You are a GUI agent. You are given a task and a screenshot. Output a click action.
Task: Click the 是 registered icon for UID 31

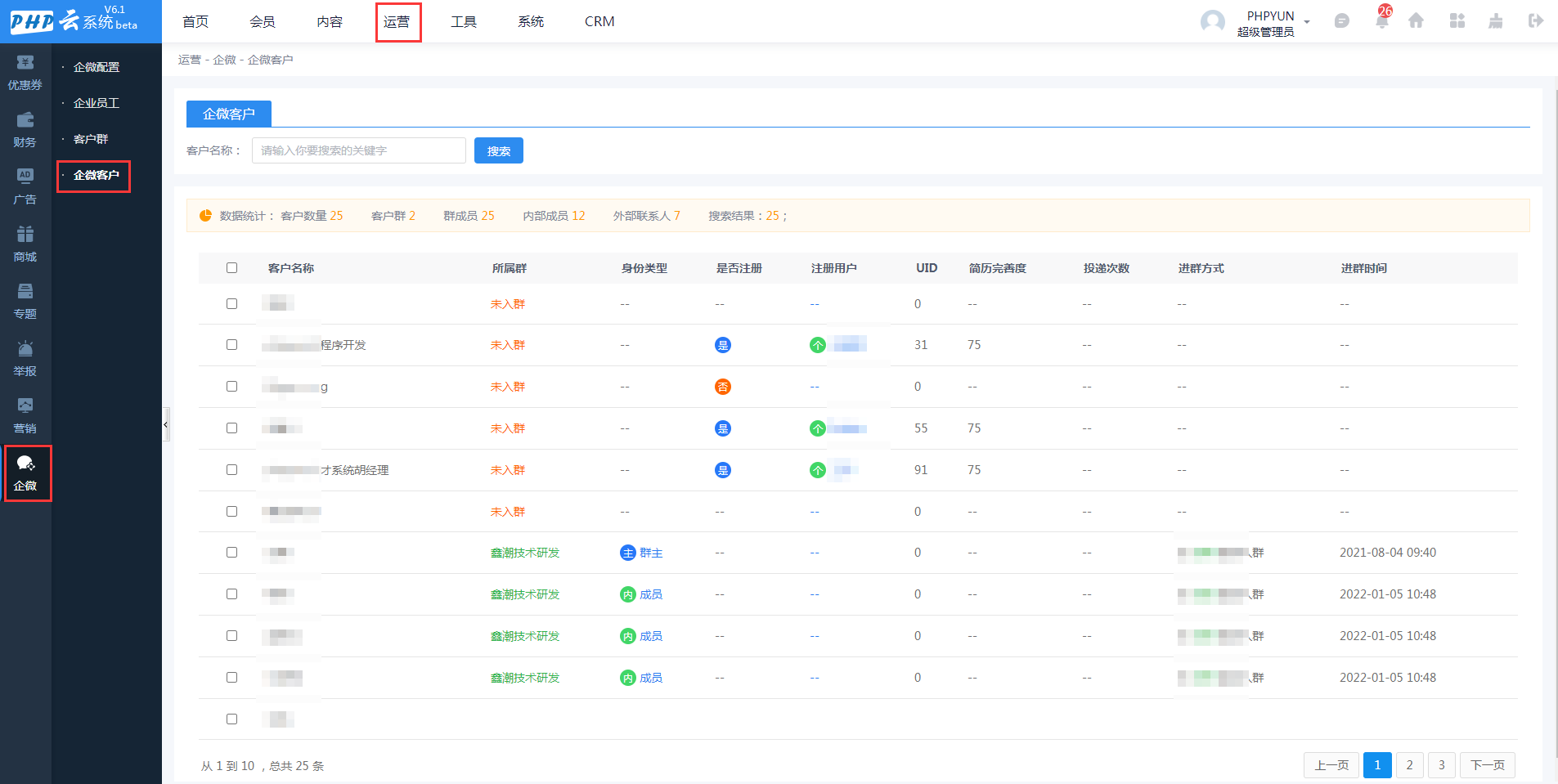(723, 345)
